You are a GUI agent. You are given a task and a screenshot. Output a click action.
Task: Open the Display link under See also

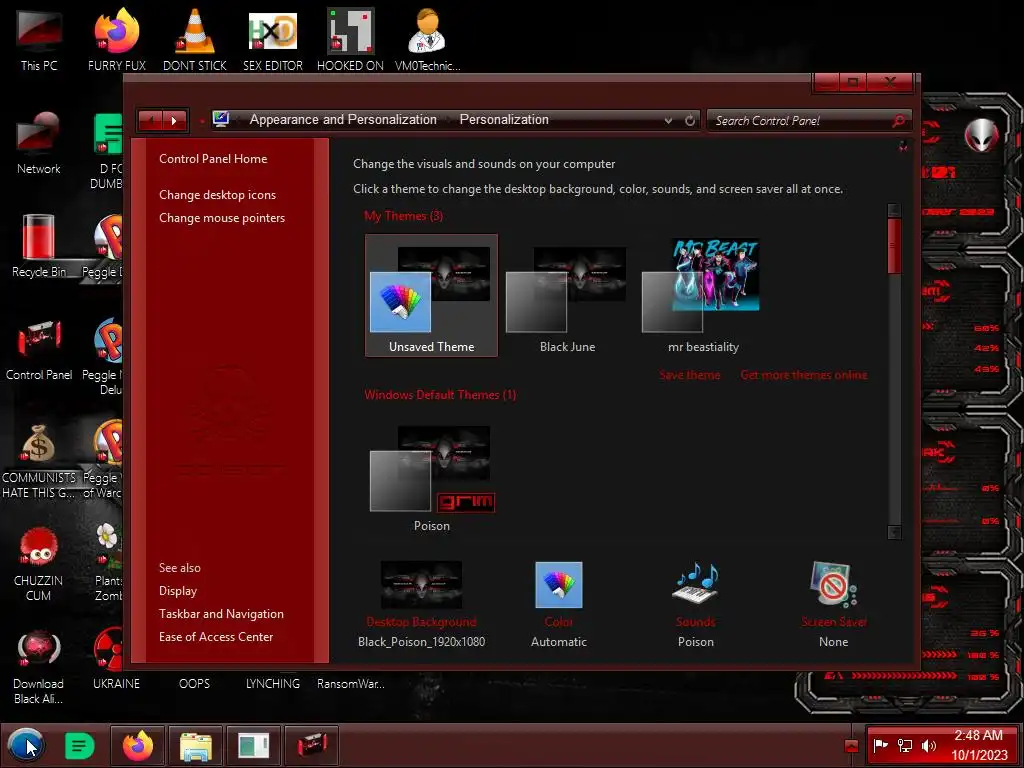click(x=178, y=591)
